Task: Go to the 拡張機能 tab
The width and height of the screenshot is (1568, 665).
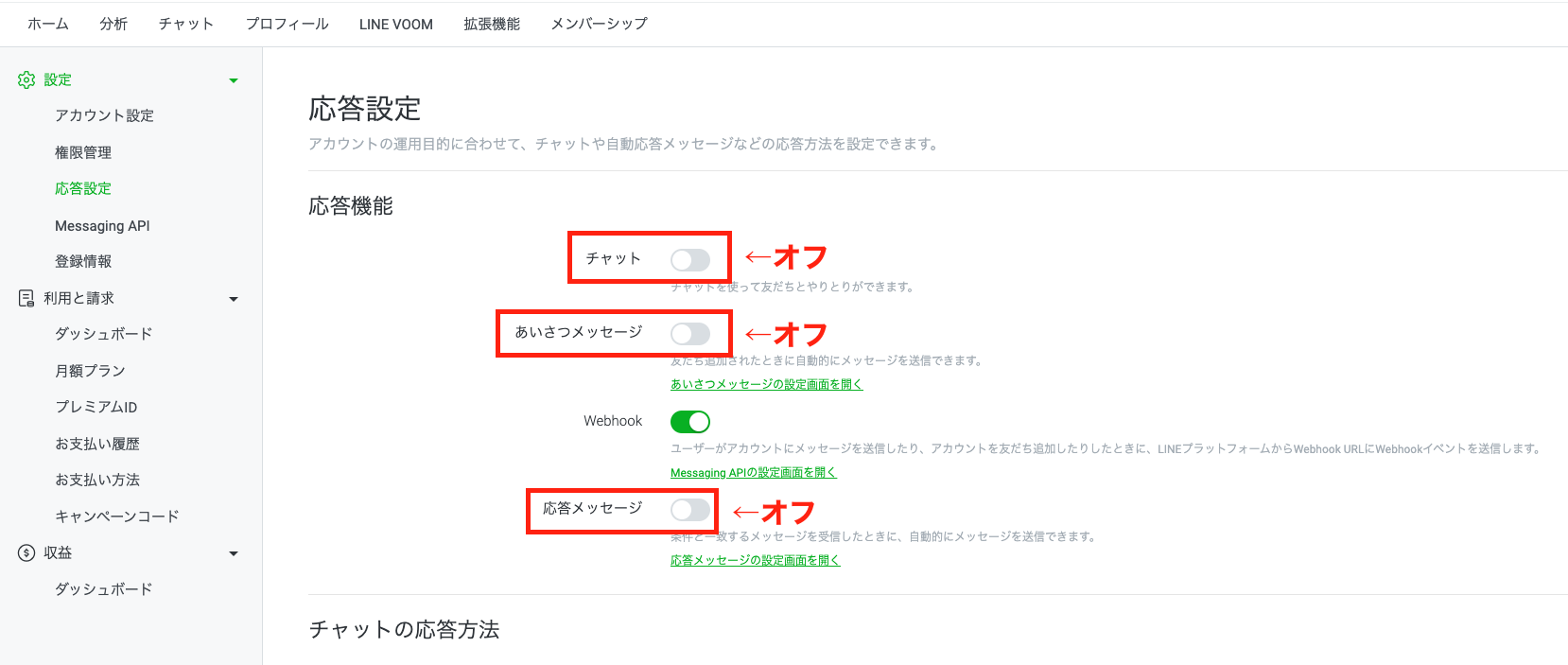Action: click(492, 24)
